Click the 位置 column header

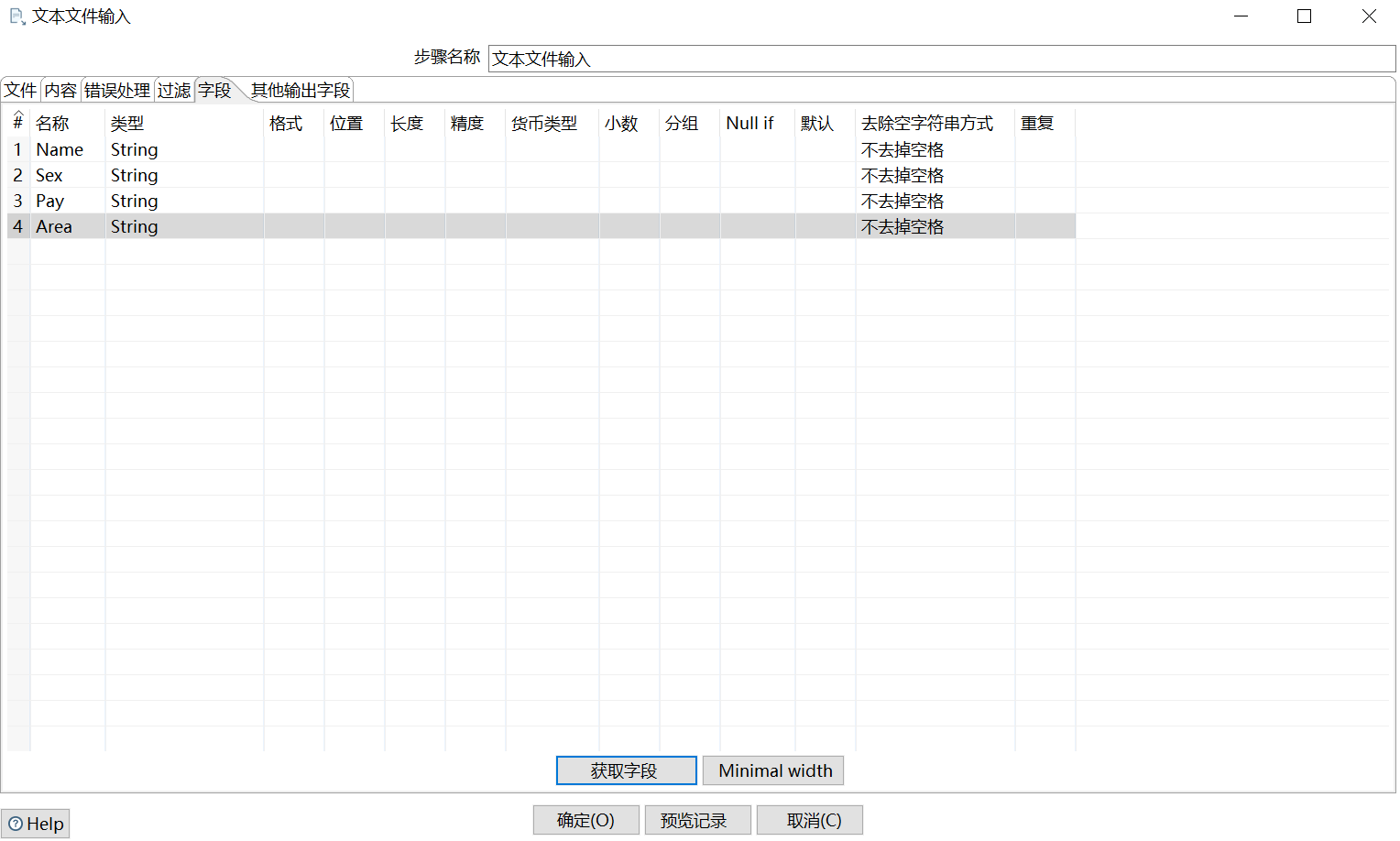355,123
